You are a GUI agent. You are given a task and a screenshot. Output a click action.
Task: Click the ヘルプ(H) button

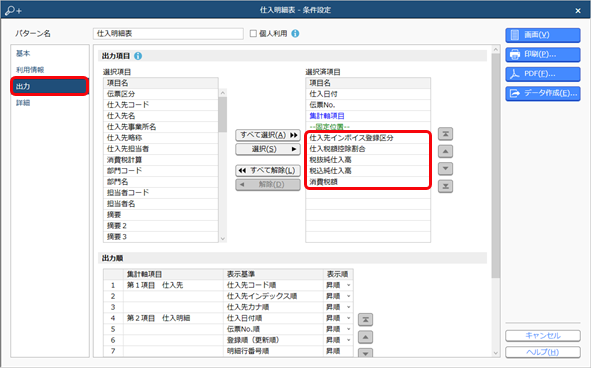click(543, 352)
